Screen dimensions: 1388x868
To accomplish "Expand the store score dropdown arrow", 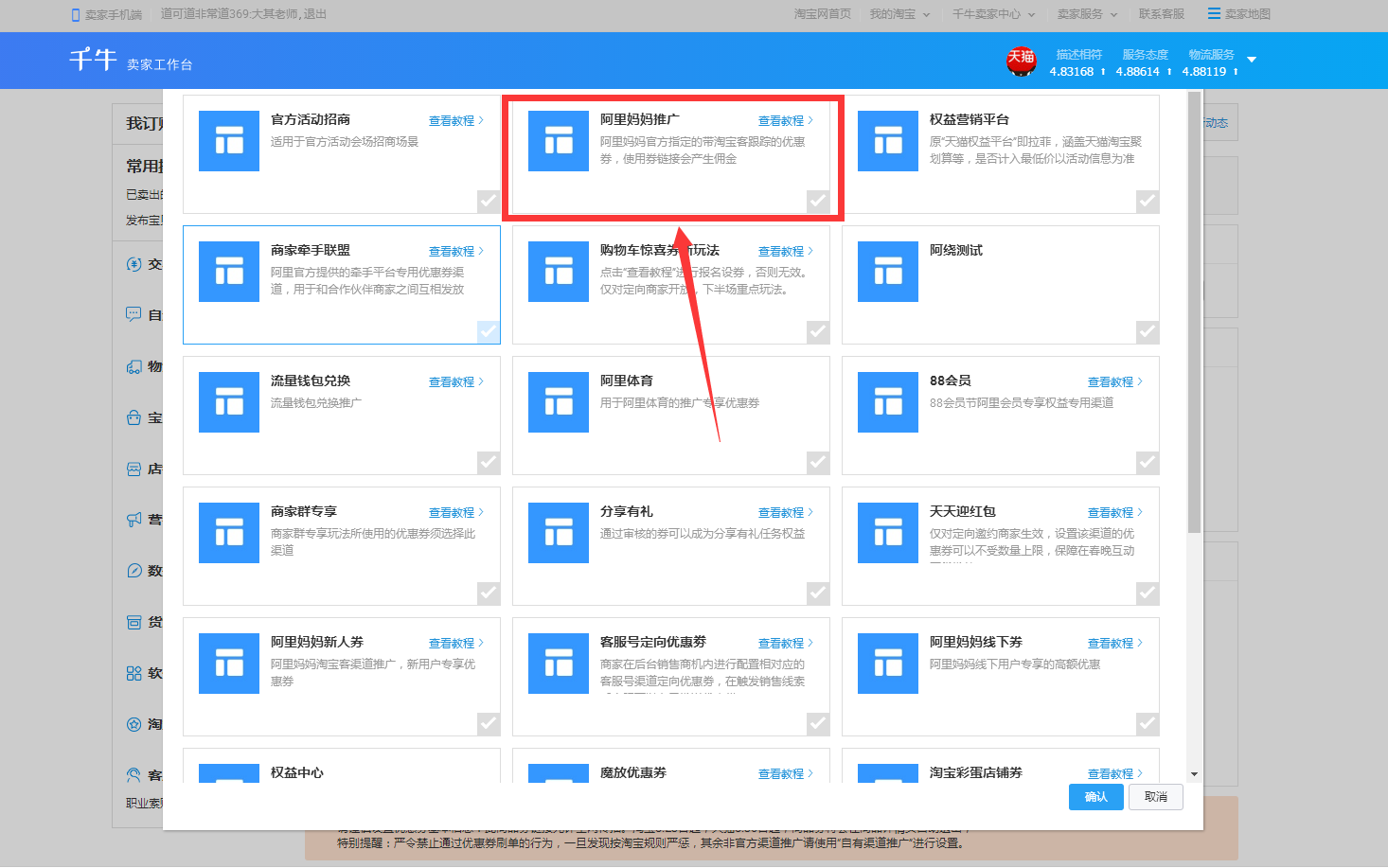I will click(x=1252, y=60).
